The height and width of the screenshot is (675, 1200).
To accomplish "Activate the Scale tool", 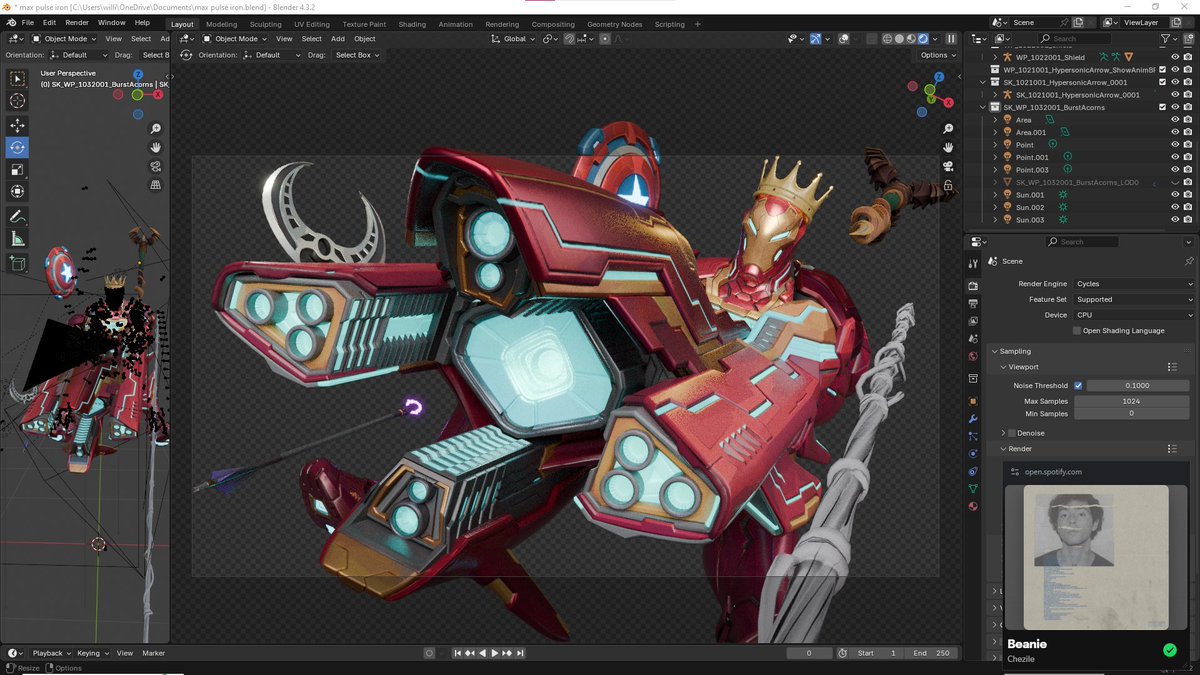I will [17, 169].
